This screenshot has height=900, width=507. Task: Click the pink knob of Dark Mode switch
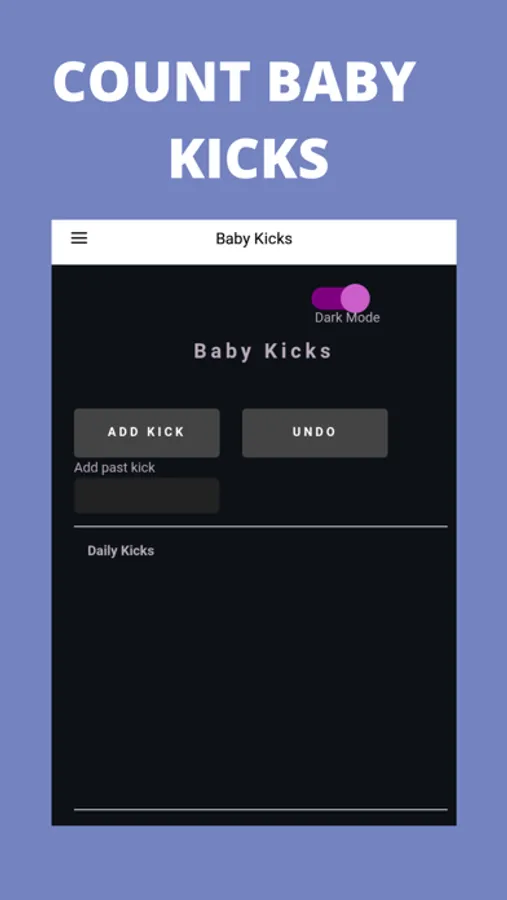(x=355, y=298)
